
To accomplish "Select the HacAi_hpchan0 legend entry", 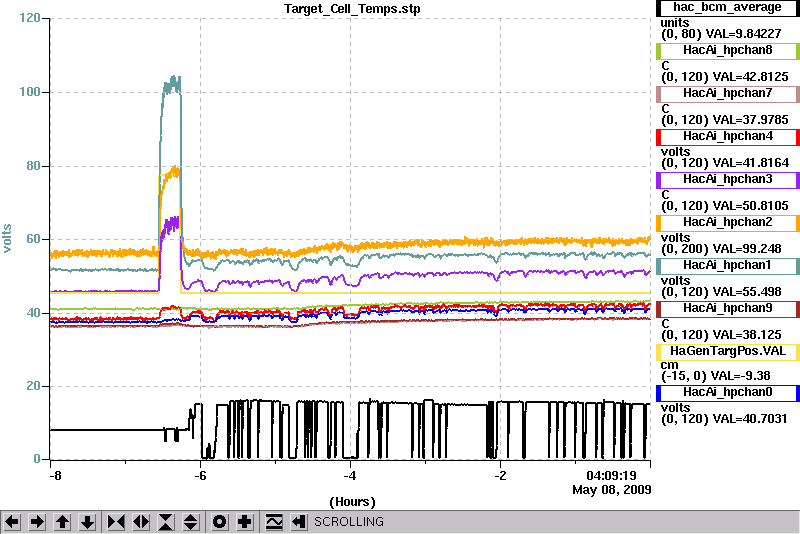I will click(x=727, y=393).
